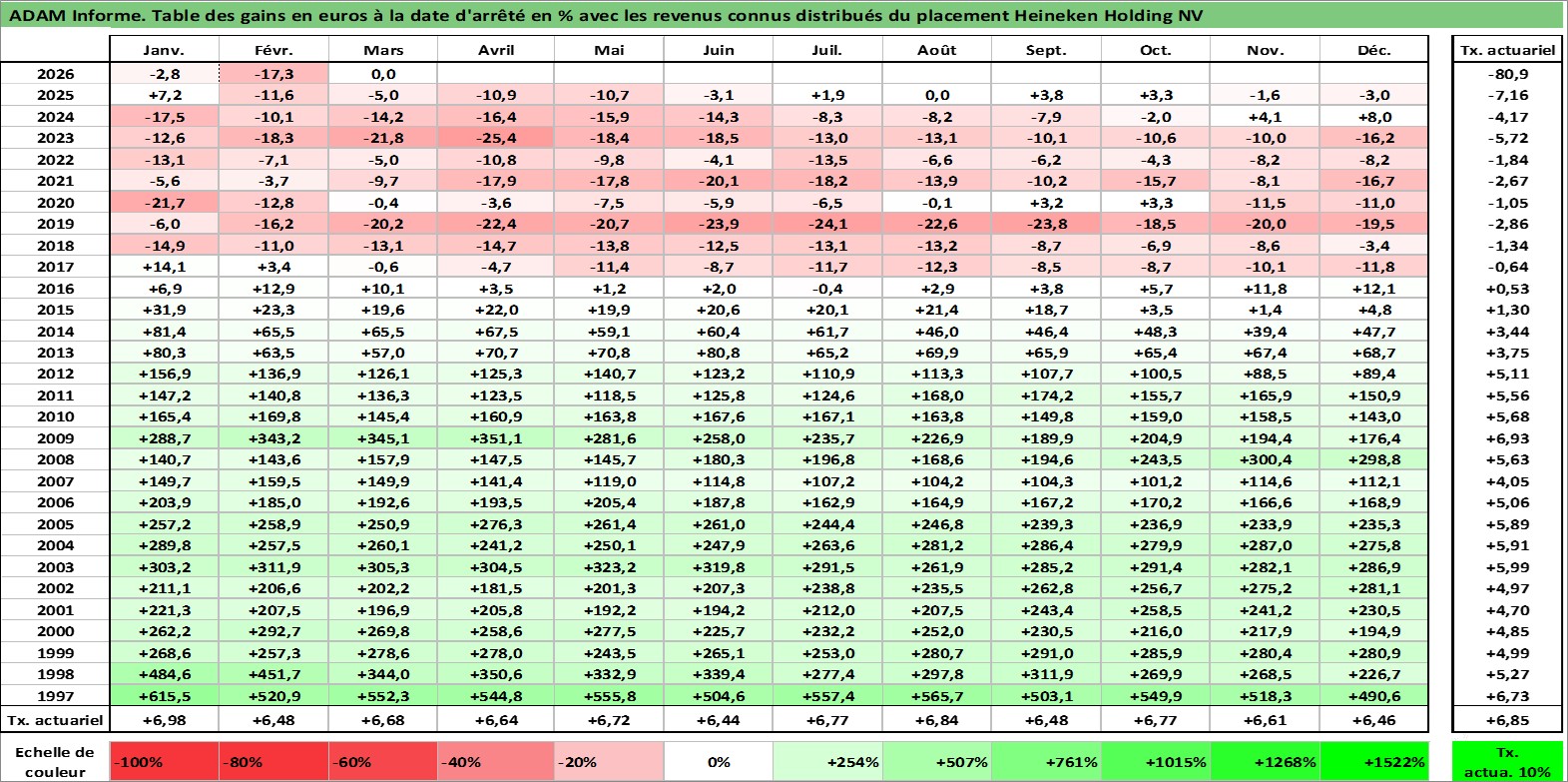Select the -24,1 cell in Juil. 2019
Viewport: 1568px width, 782px height.
[827, 224]
